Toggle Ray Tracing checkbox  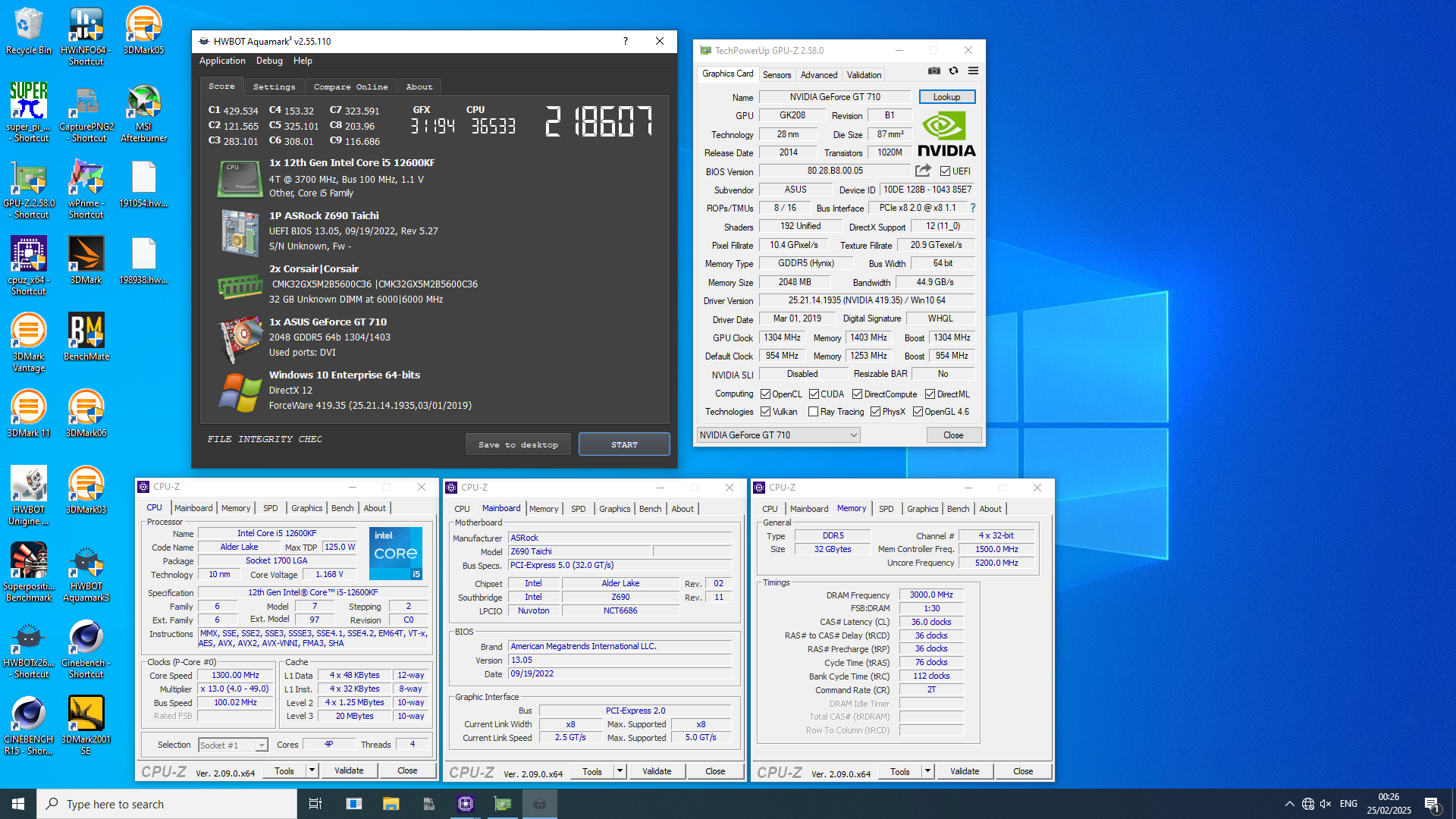(x=813, y=412)
